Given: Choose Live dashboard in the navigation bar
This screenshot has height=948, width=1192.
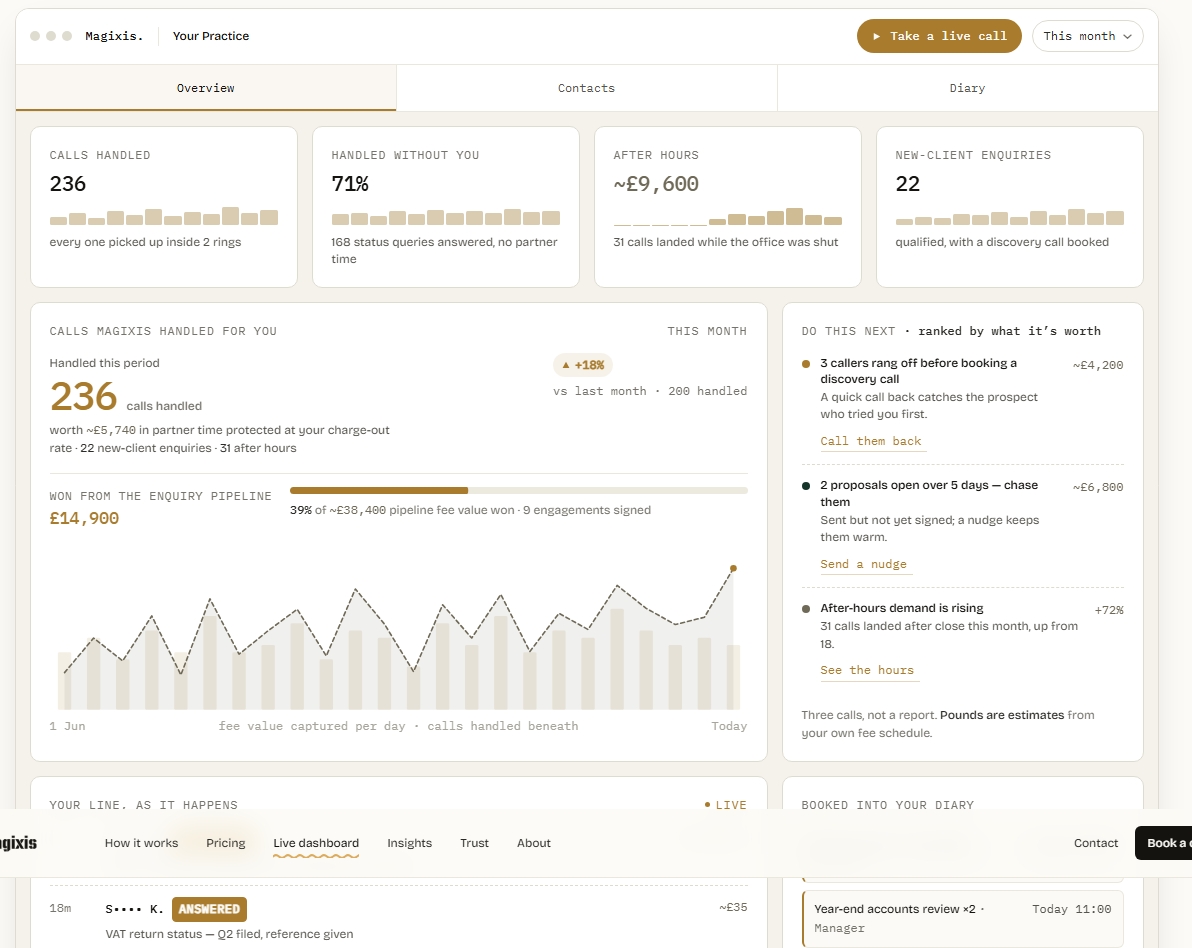Looking at the screenshot, I should [x=316, y=843].
